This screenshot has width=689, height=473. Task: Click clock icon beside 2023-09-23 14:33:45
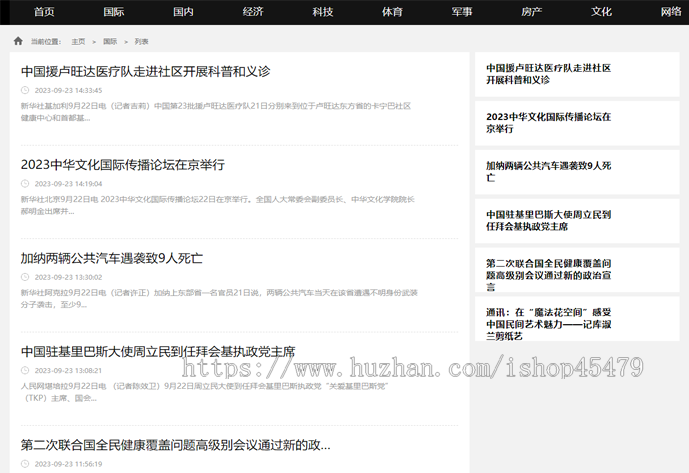25,90
